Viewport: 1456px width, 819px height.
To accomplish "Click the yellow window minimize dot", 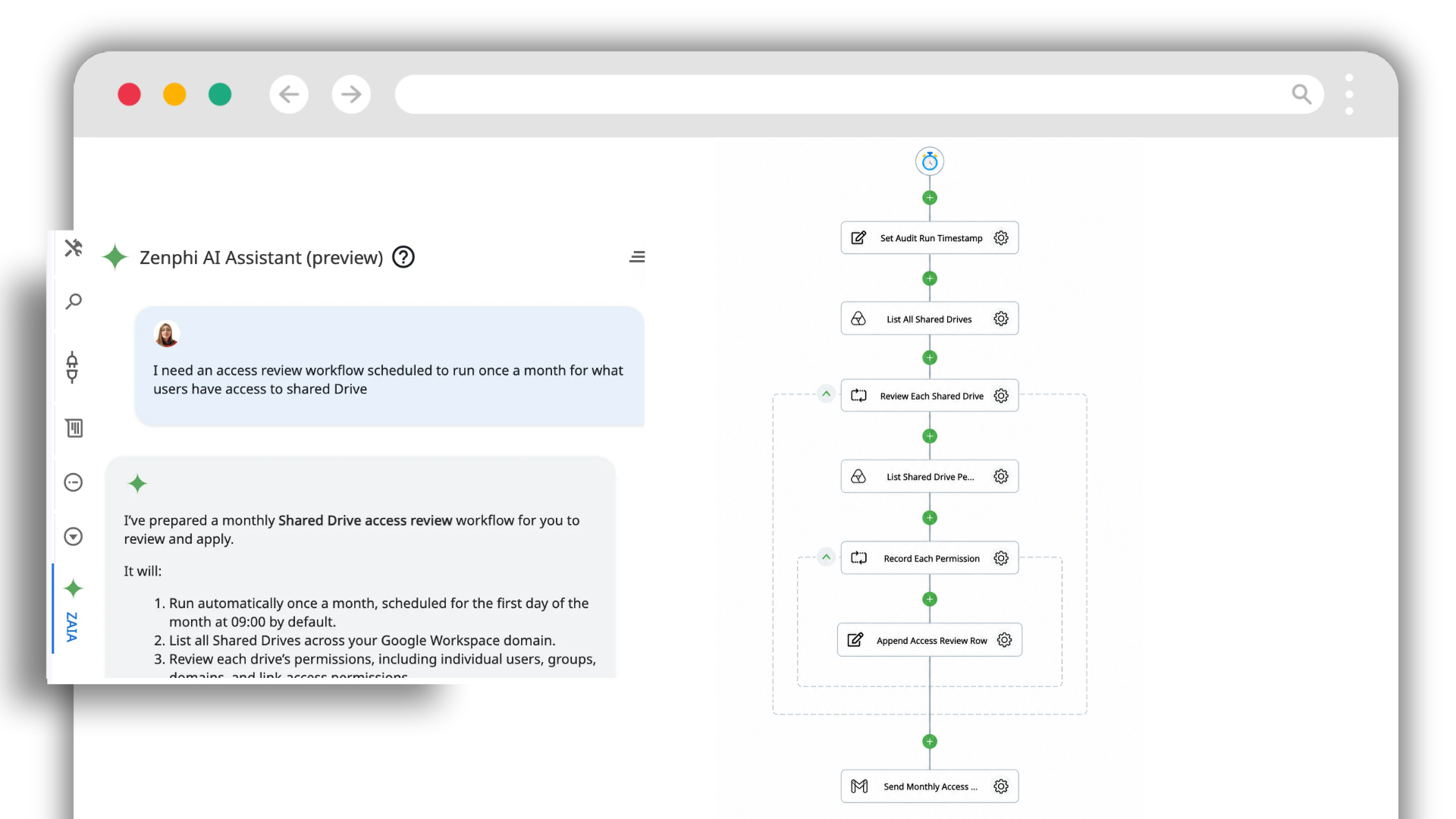I will [x=174, y=94].
